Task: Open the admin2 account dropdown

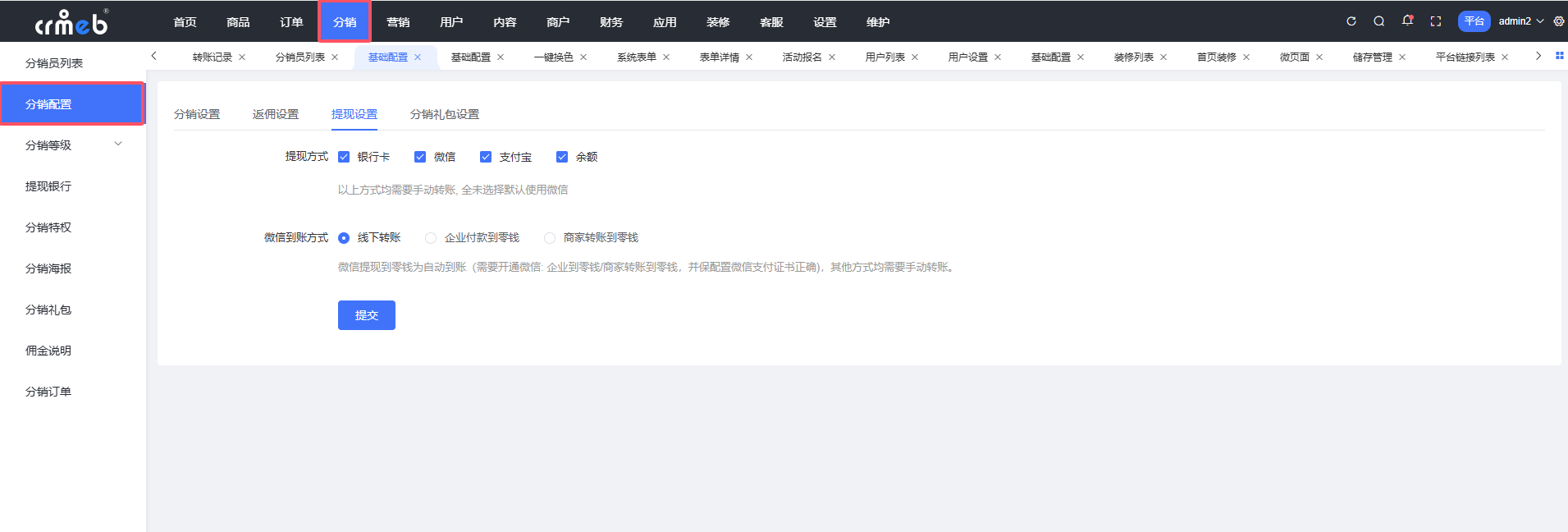Action: coord(1520,21)
